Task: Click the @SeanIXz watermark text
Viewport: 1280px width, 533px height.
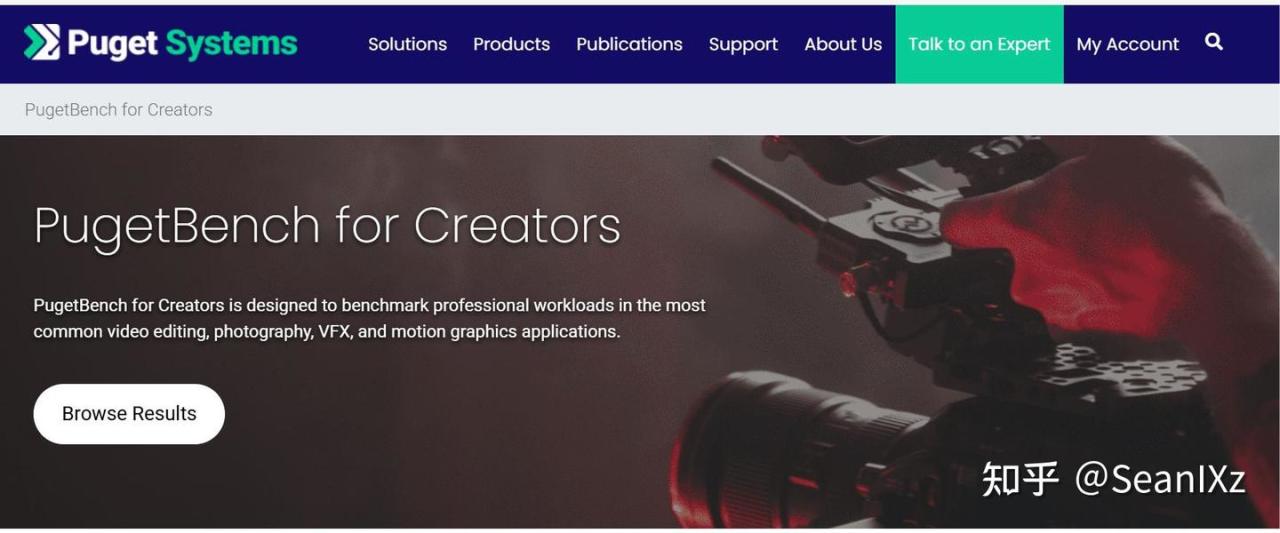Action: (1160, 479)
